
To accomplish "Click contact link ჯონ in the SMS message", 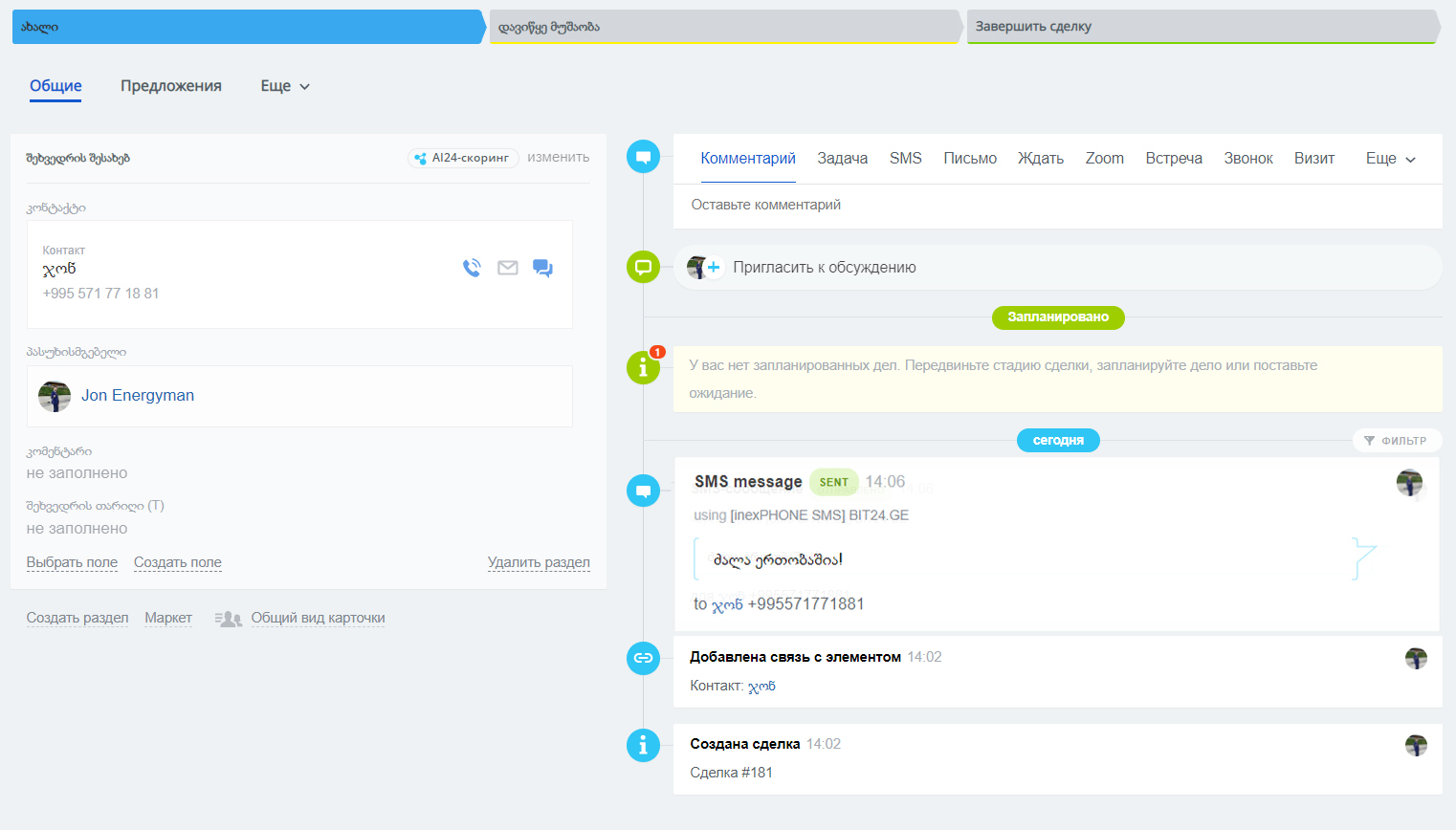I will (727, 605).
